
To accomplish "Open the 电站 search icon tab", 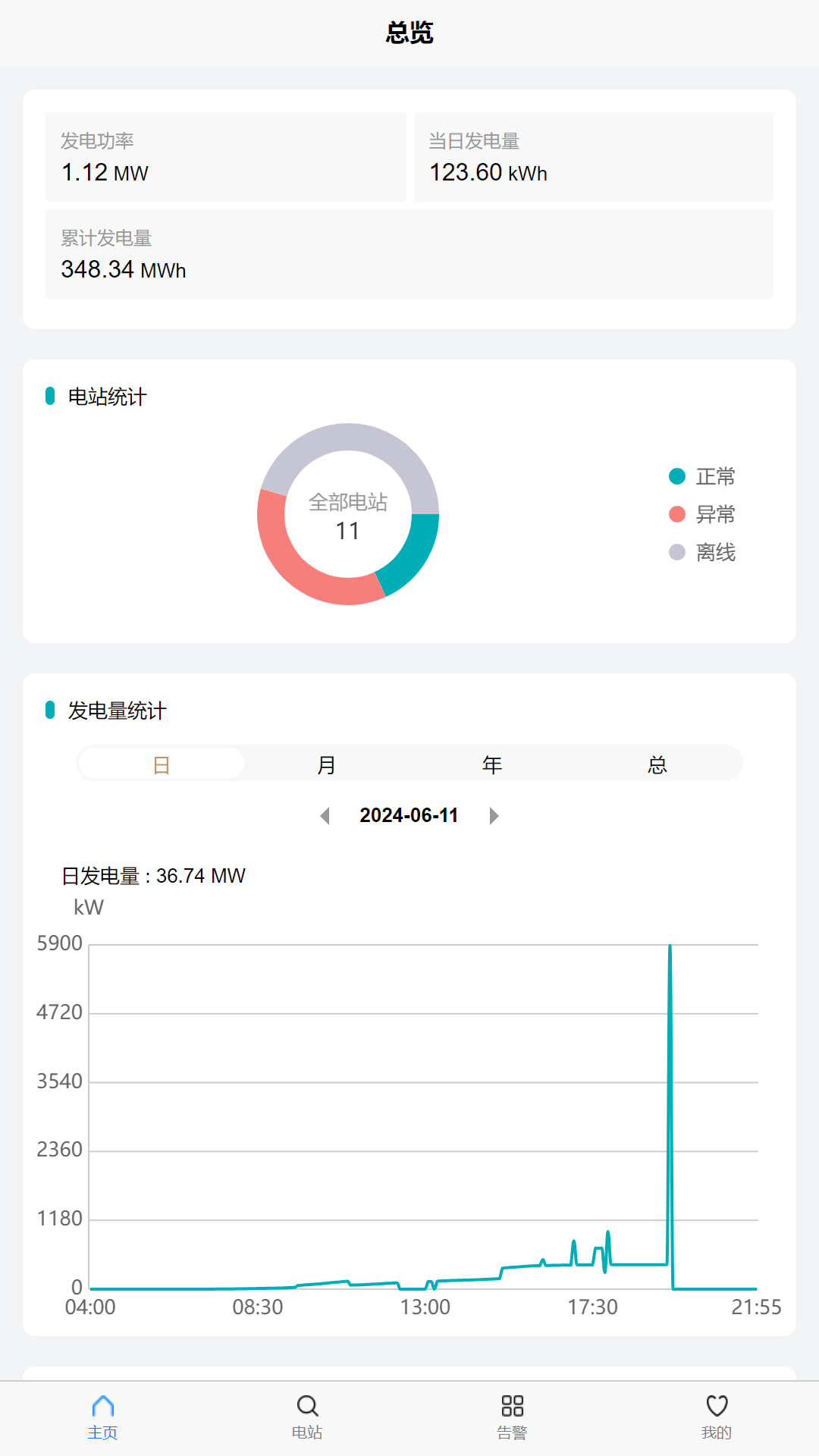I will pyautogui.click(x=307, y=1416).
